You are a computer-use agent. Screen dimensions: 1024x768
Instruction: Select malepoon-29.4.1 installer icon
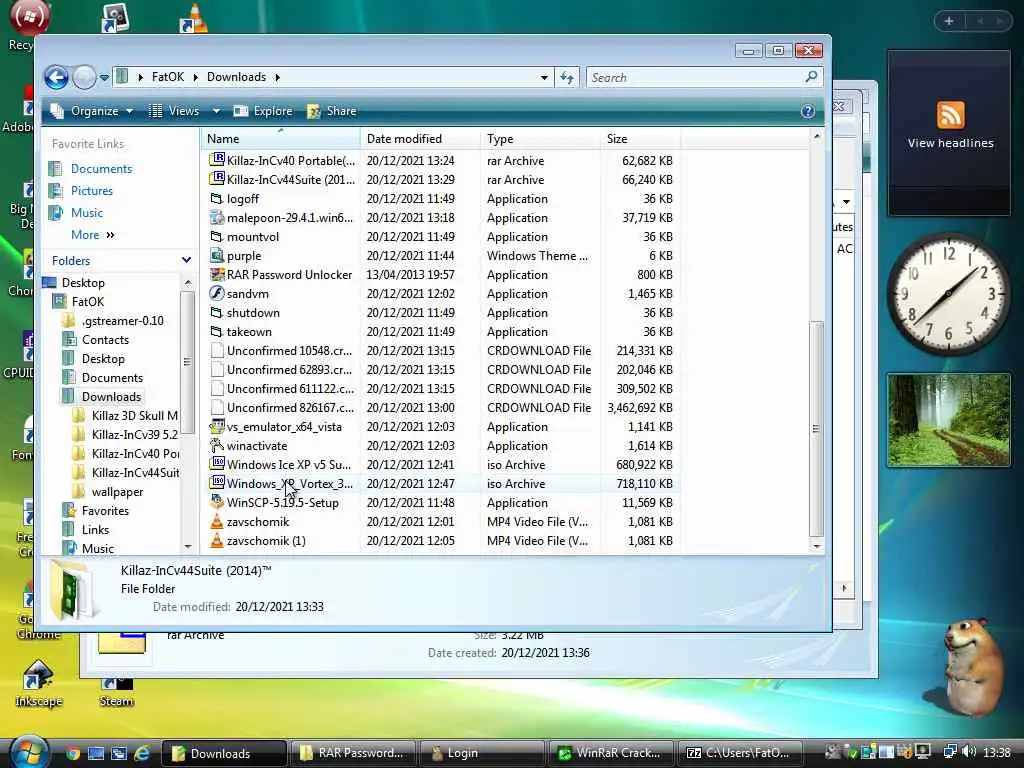pos(217,217)
